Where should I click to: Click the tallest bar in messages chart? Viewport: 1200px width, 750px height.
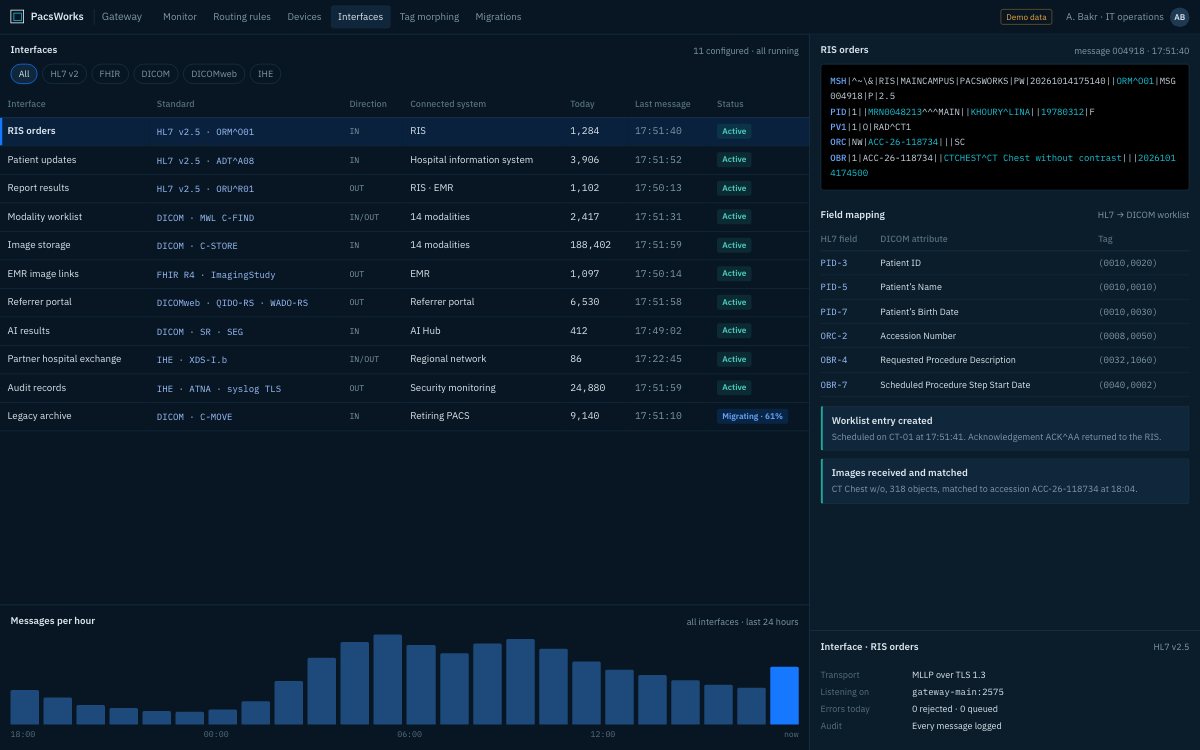(388, 680)
